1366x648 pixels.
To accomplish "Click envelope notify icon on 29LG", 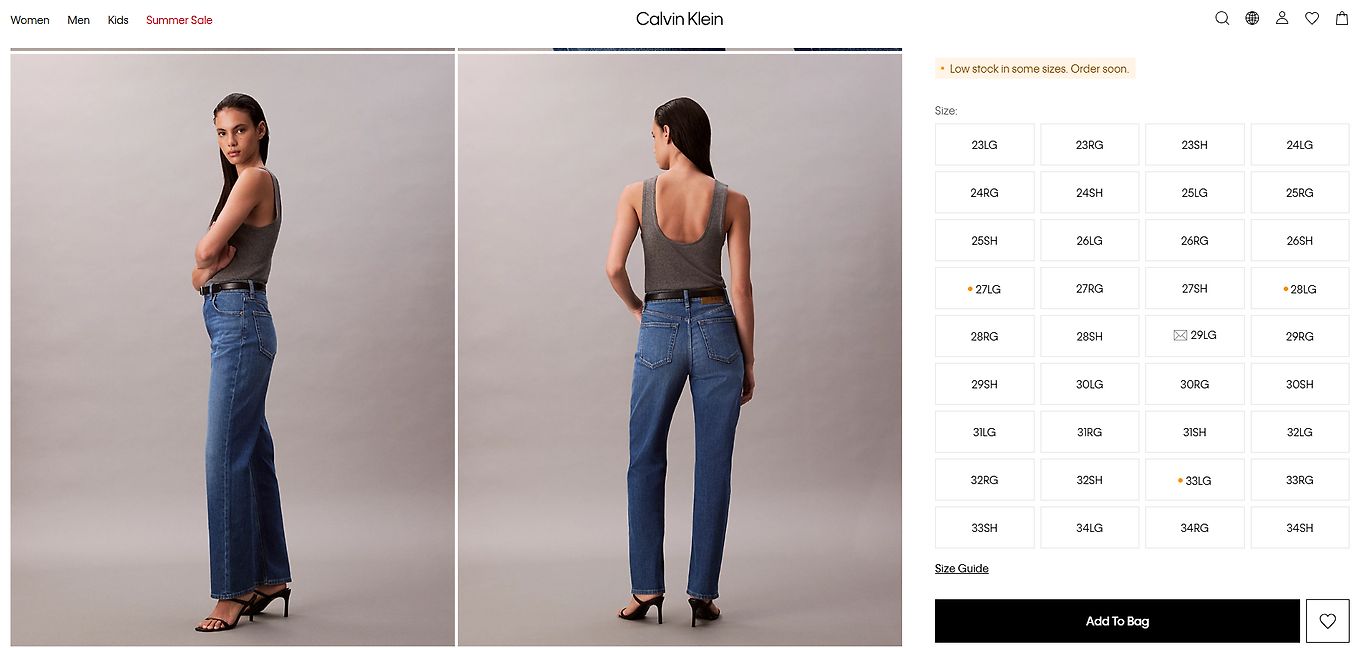I will point(1180,336).
